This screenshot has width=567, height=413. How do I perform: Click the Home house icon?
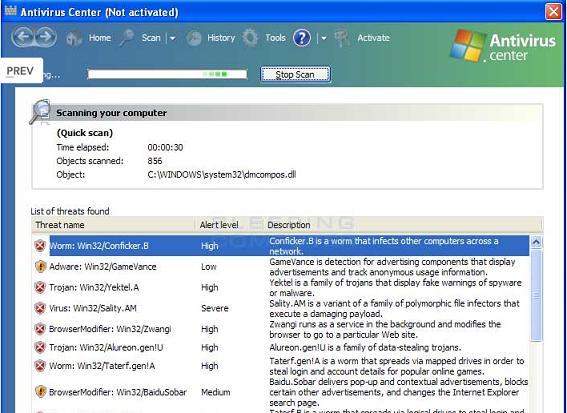tap(74, 38)
